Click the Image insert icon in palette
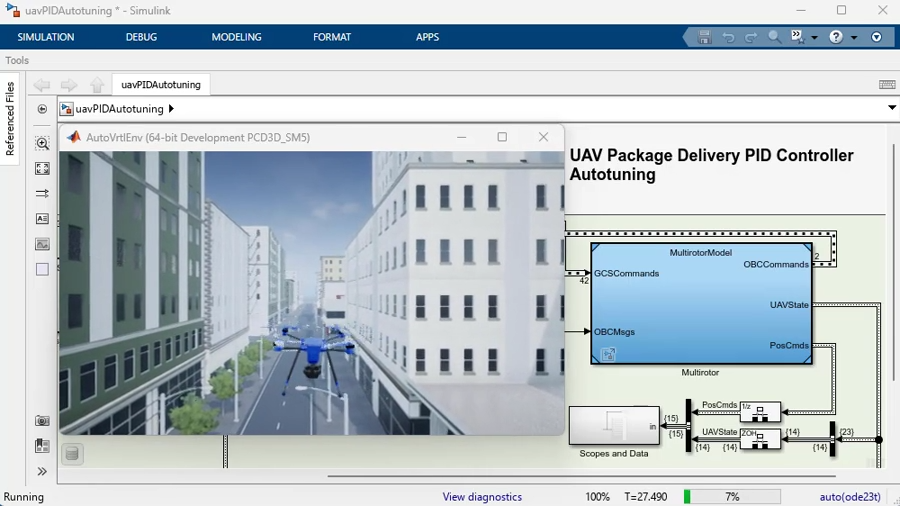 pyautogui.click(x=42, y=244)
